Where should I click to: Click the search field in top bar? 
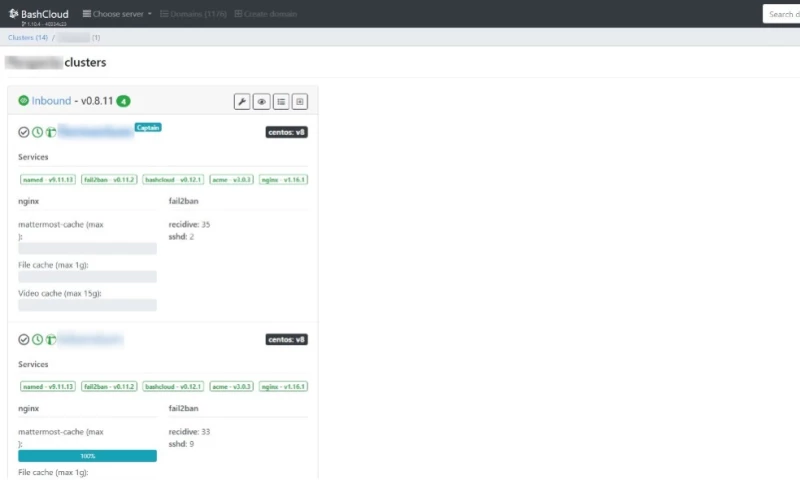(782, 14)
